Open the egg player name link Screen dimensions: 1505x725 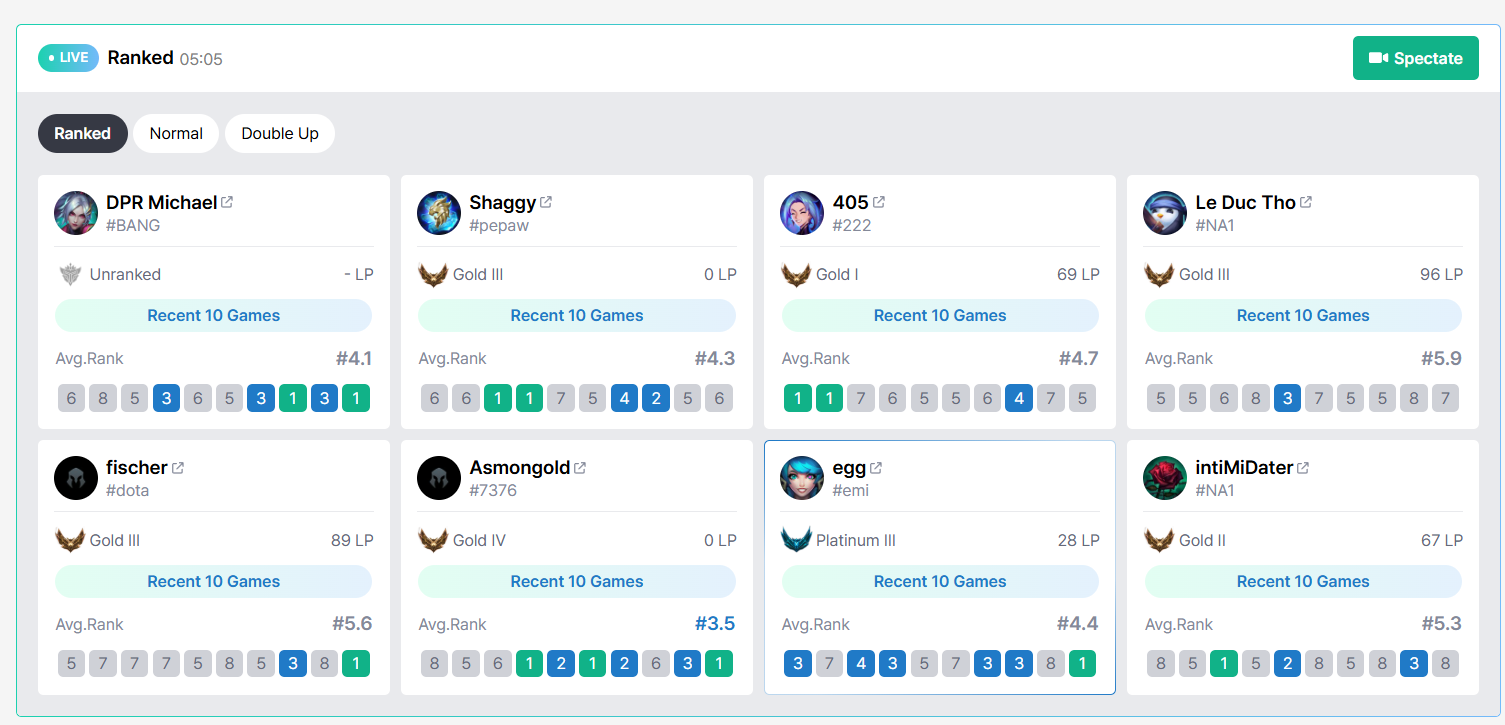[849, 469]
